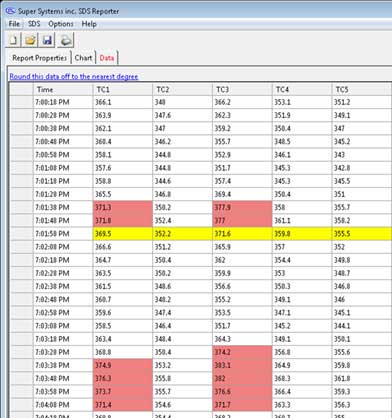Click the New report toolbar icon

pyautogui.click(x=13, y=40)
